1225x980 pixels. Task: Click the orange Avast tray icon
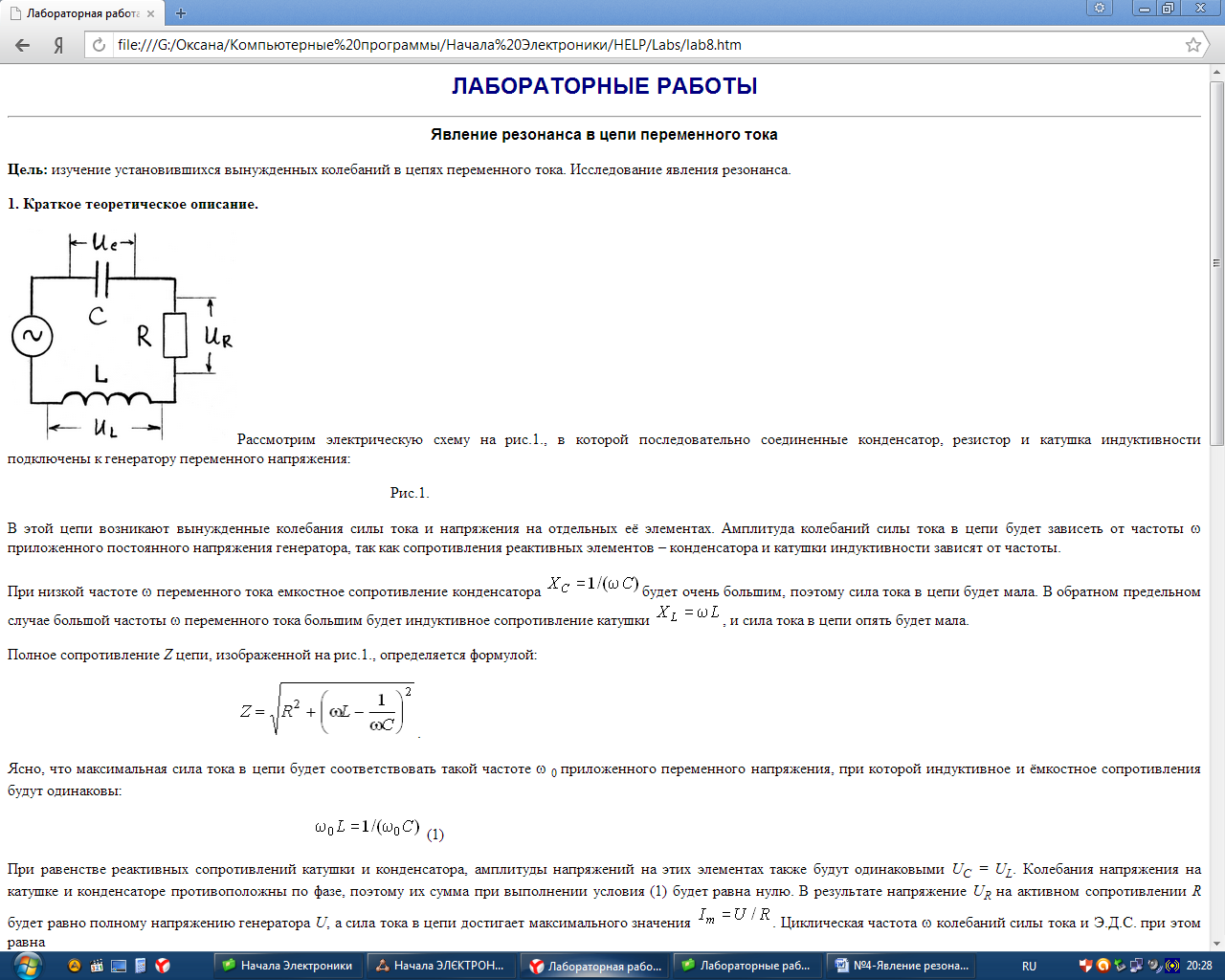point(1102,966)
